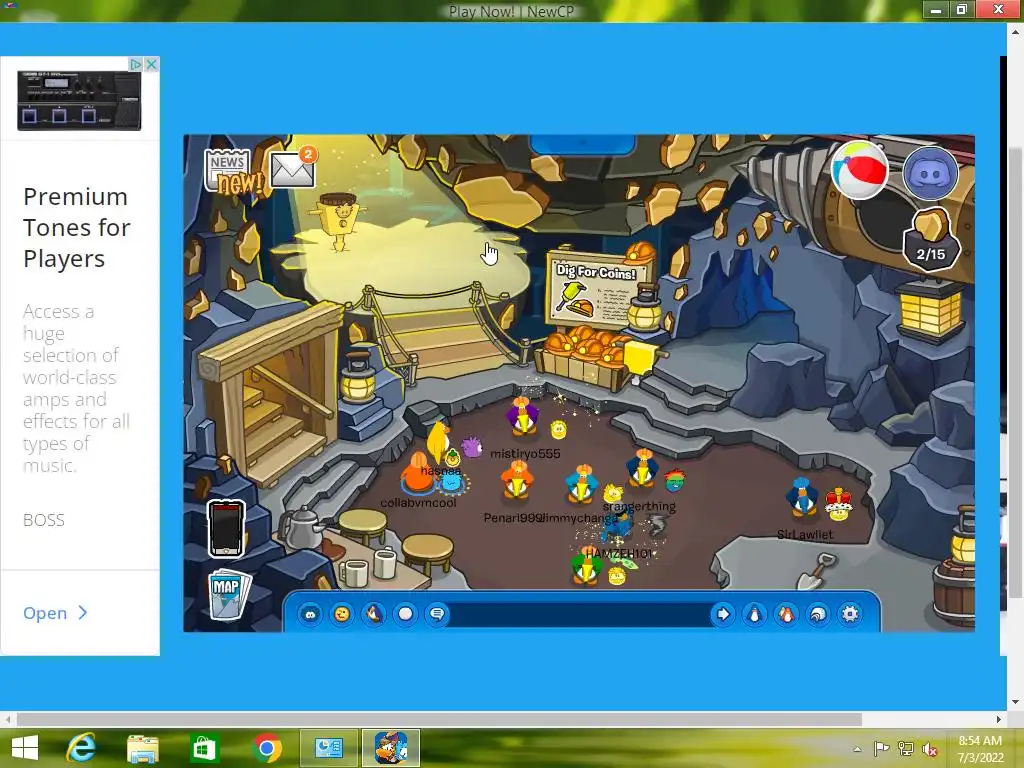Click the Dig For Coins! sign
This screenshot has height=768, width=1024.
[598, 291]
